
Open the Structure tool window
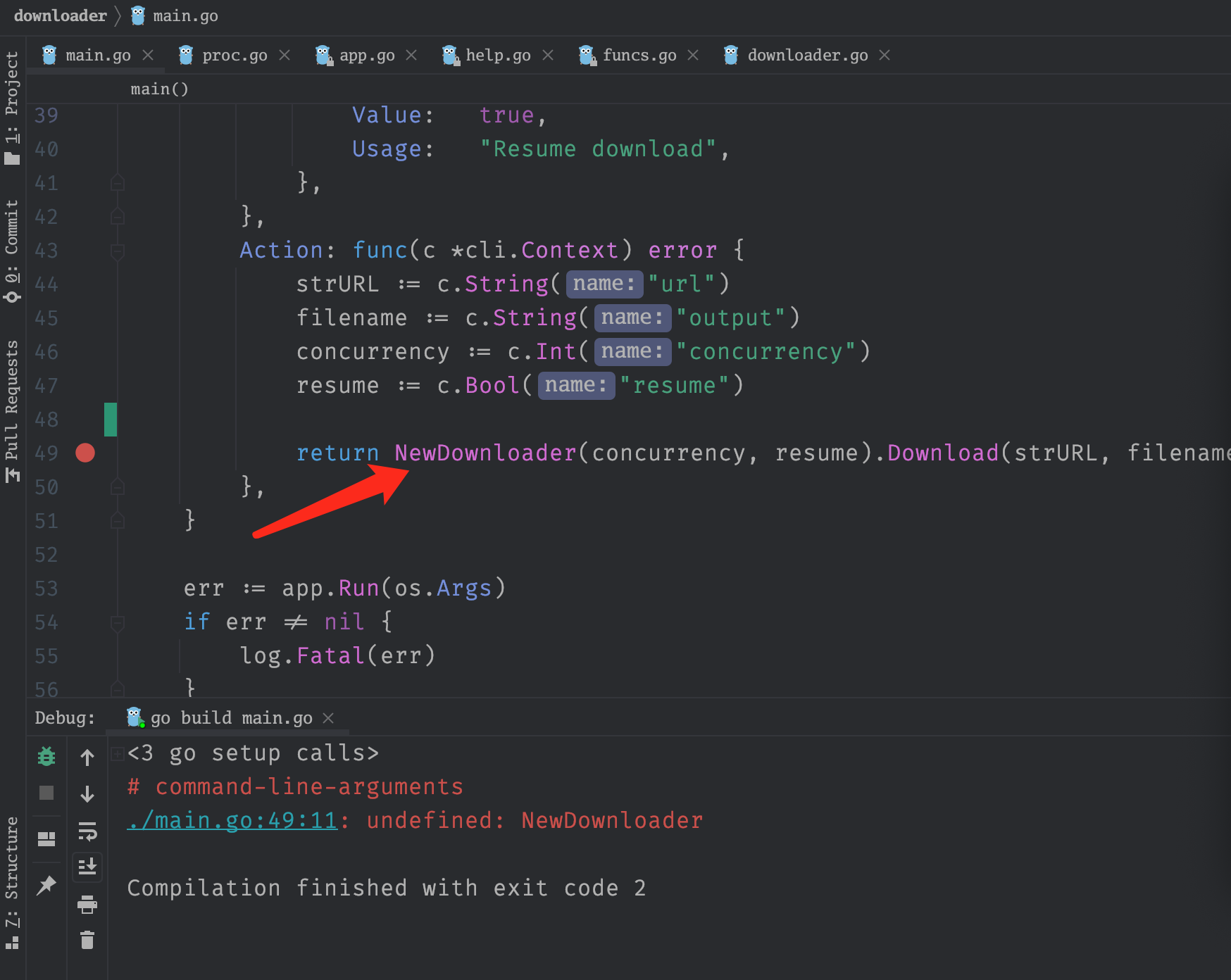[x=12, y=884]
